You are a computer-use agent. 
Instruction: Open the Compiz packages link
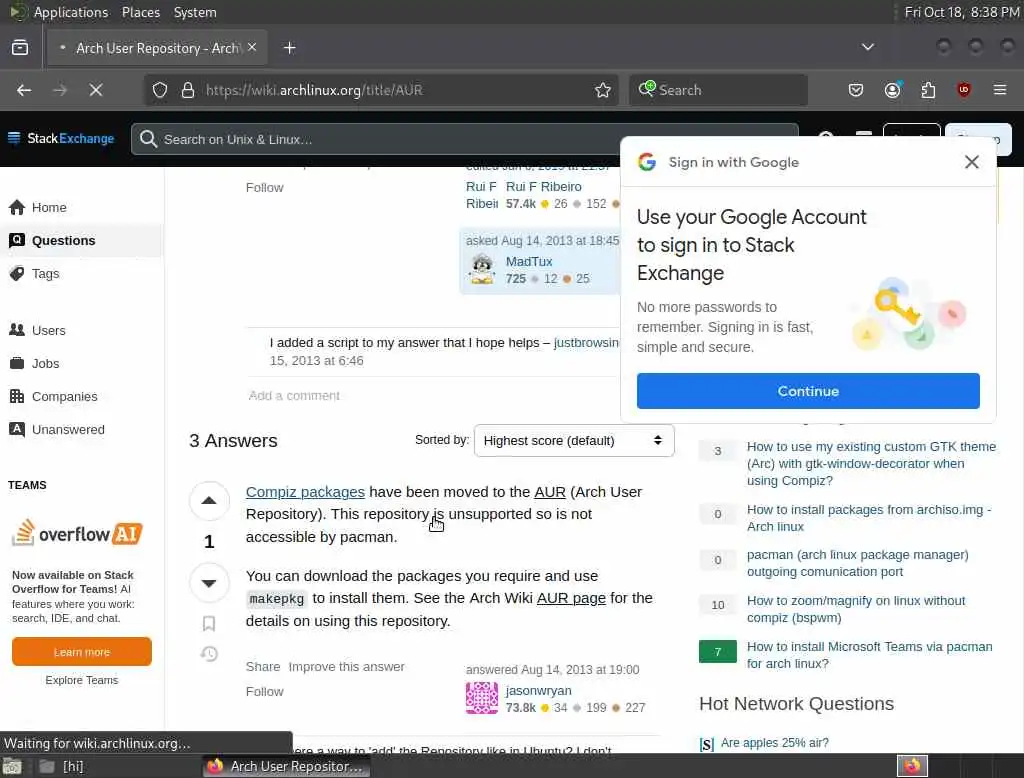point(305,492)
